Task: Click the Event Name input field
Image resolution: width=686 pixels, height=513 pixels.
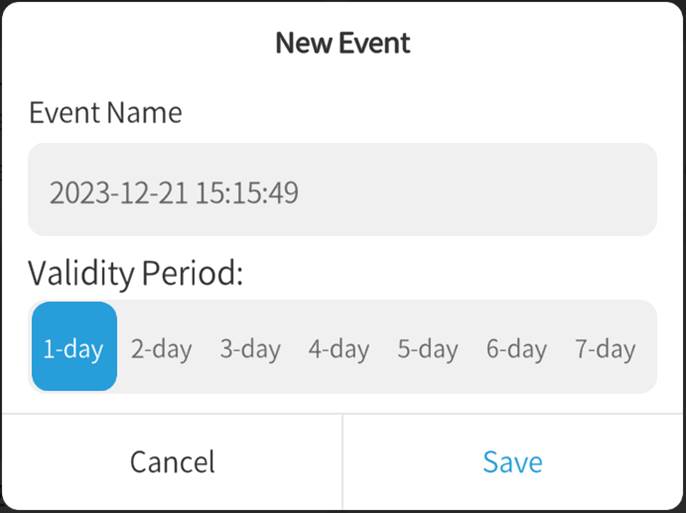Action: pyautogui.click(x=342, y=190)
